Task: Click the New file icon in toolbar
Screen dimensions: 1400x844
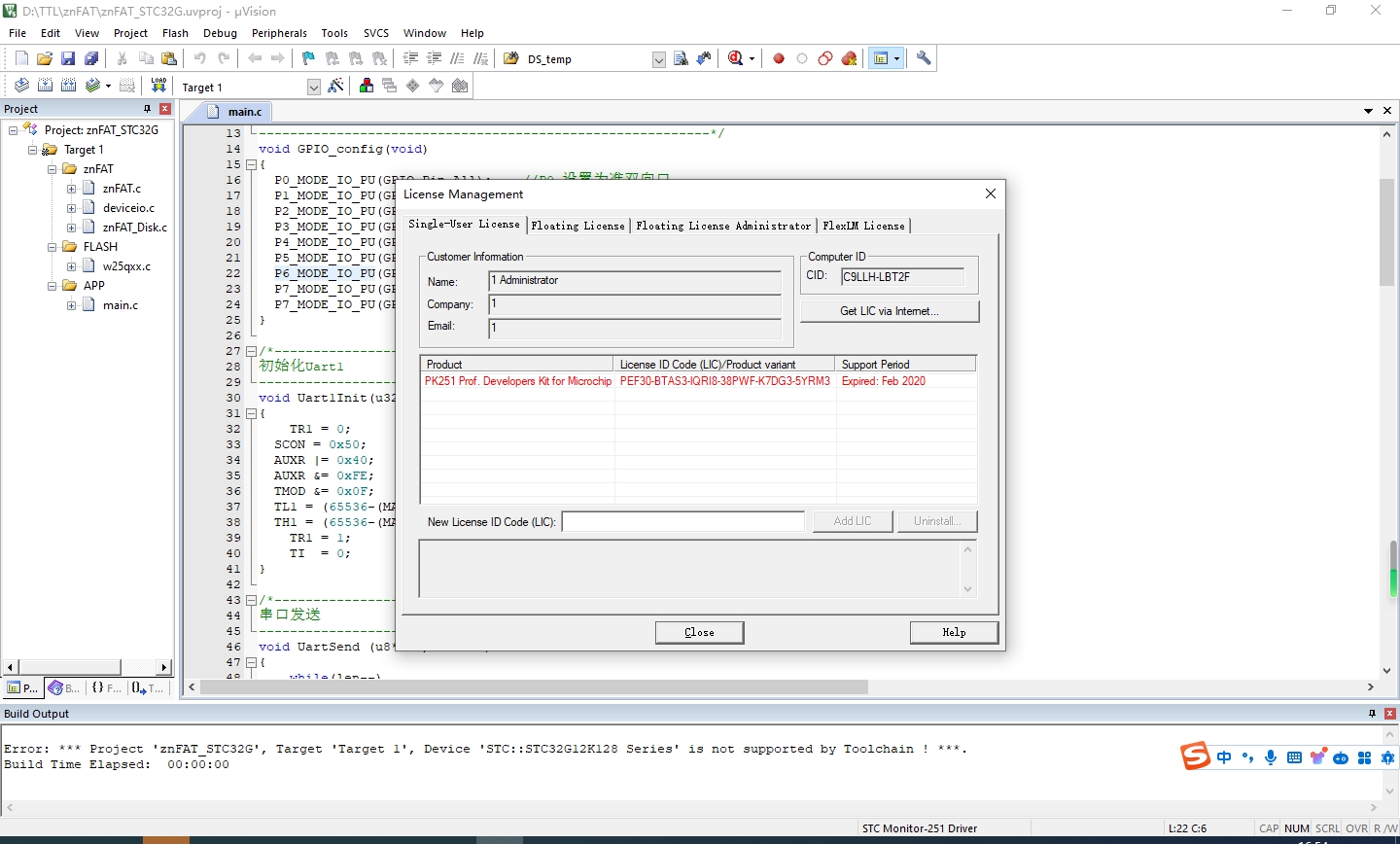Action: 21,58
